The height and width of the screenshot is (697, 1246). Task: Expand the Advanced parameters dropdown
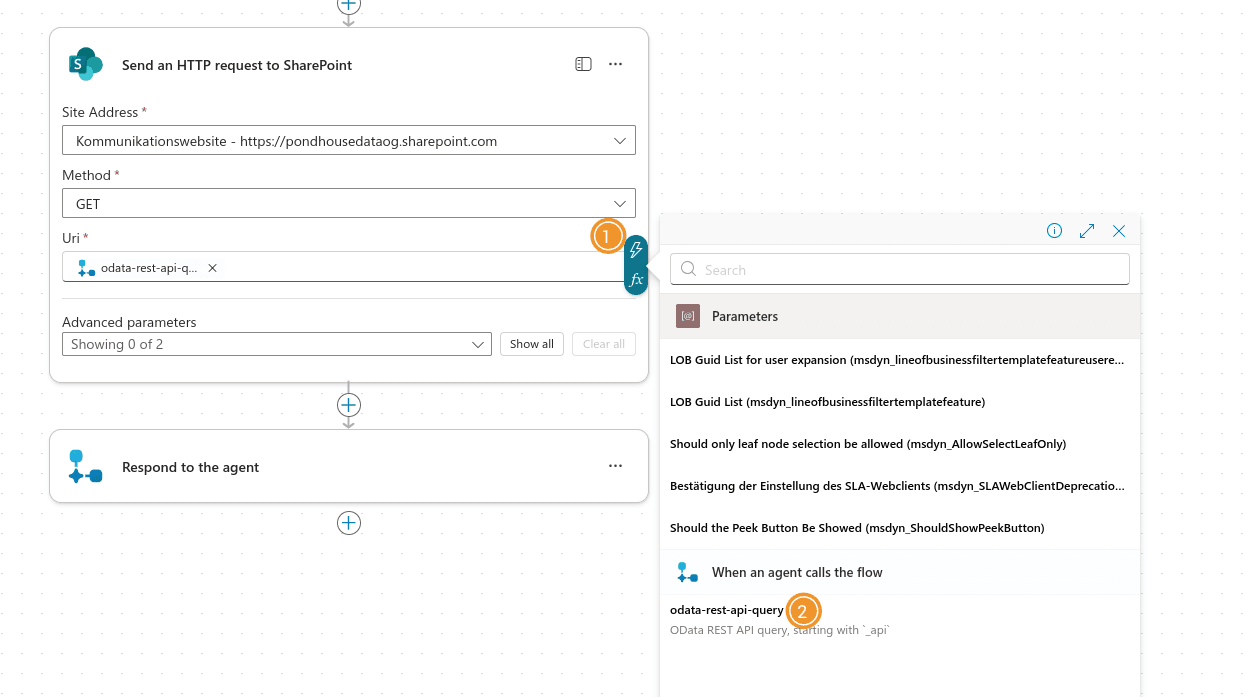pos(477,344)
